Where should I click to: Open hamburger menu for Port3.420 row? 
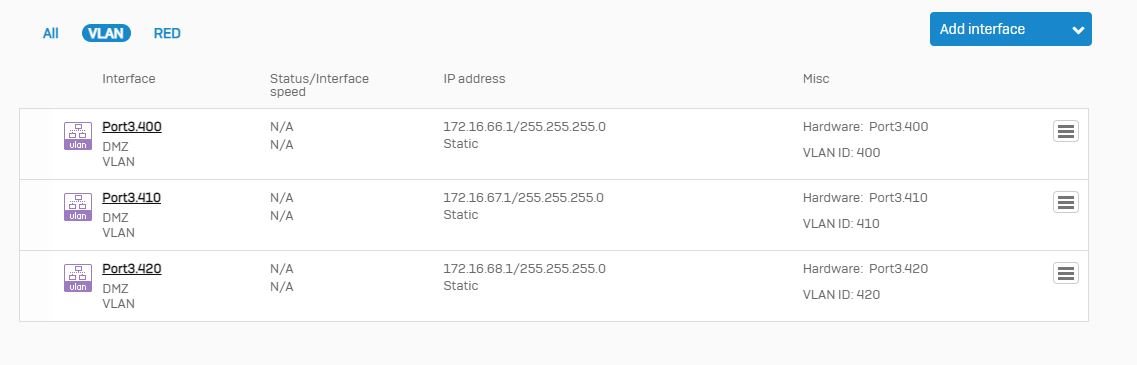[x=1065, y=274]
